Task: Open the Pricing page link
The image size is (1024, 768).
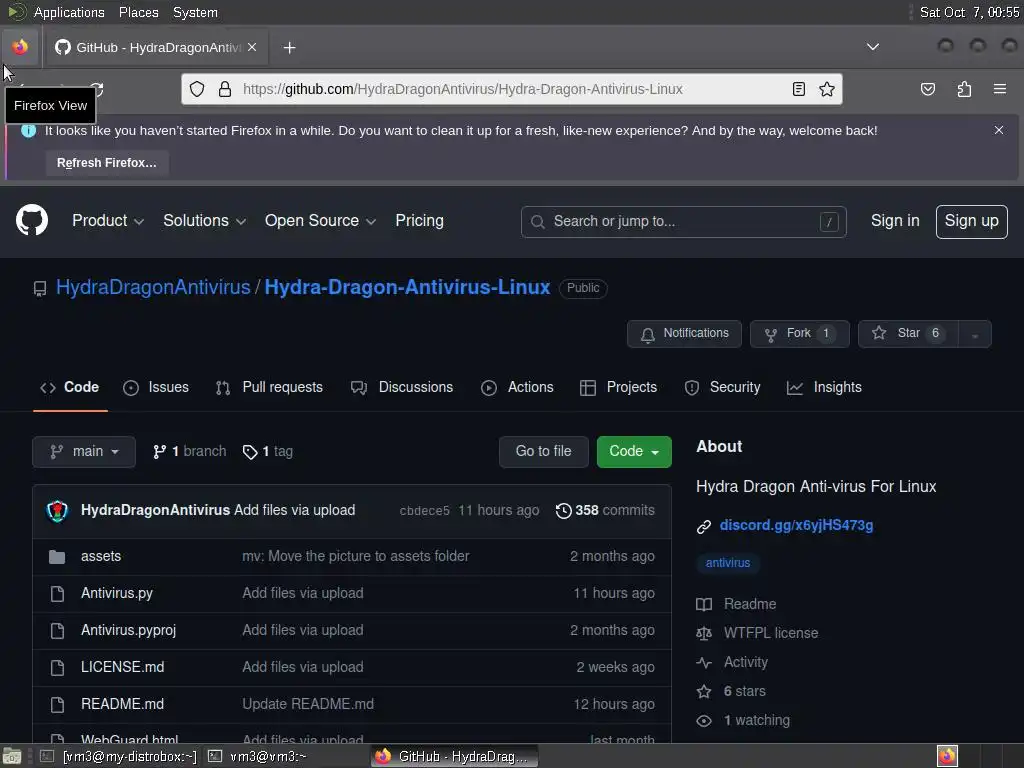Action: coord(419,221)
